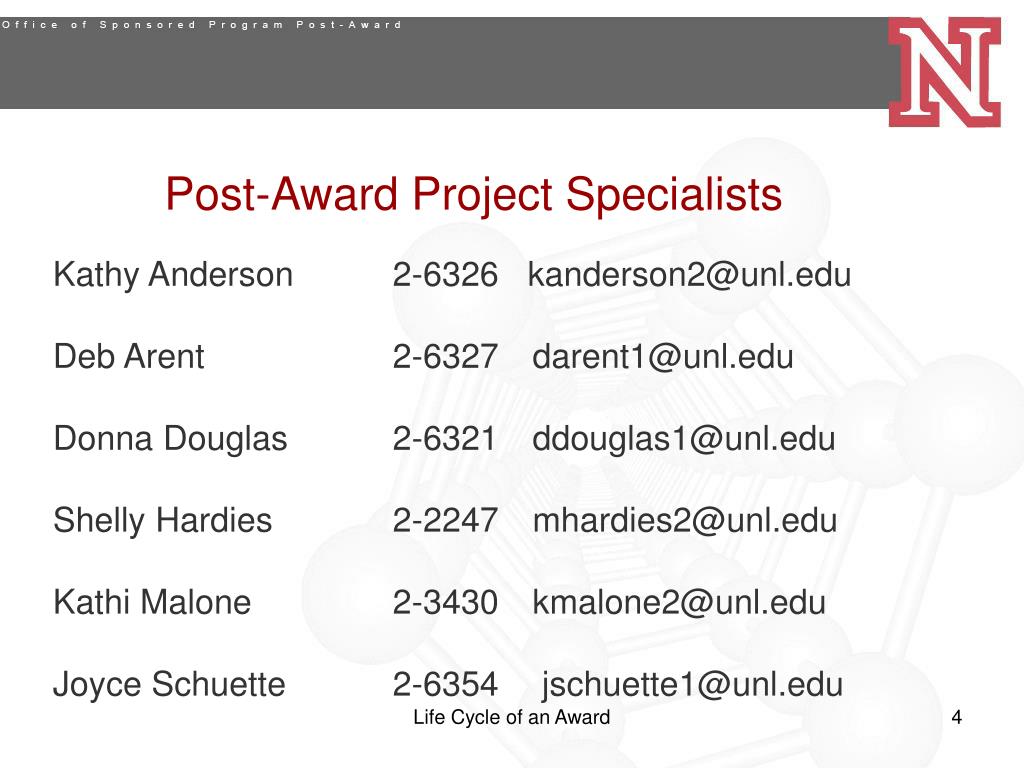The image size is (1024, 768).
Task: Open email link jschuette1@unl.edu
Action: [692, 685]
